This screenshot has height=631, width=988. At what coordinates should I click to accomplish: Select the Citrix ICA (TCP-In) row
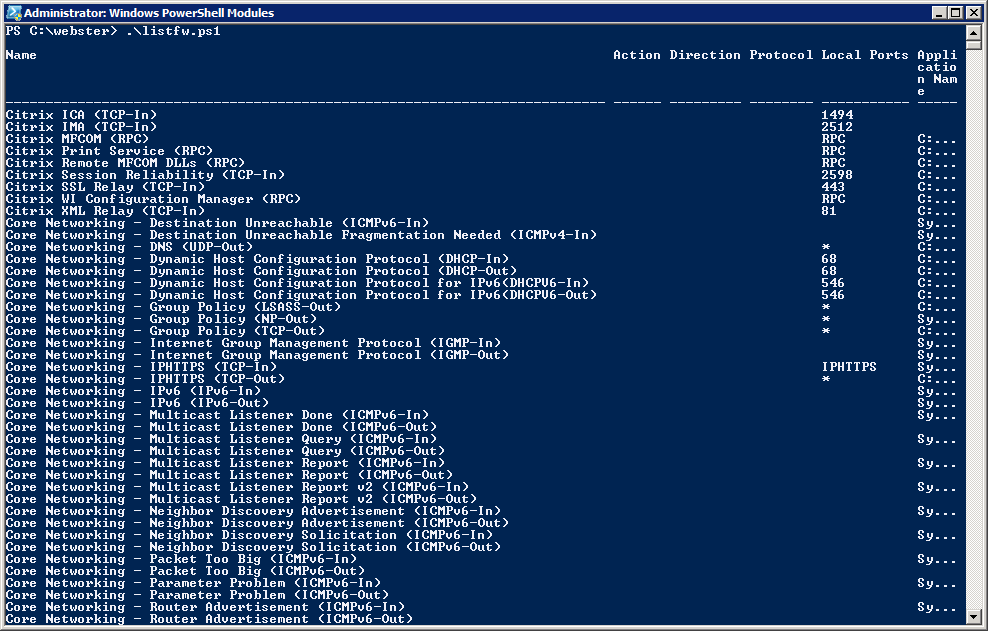(x=81, y=115)
